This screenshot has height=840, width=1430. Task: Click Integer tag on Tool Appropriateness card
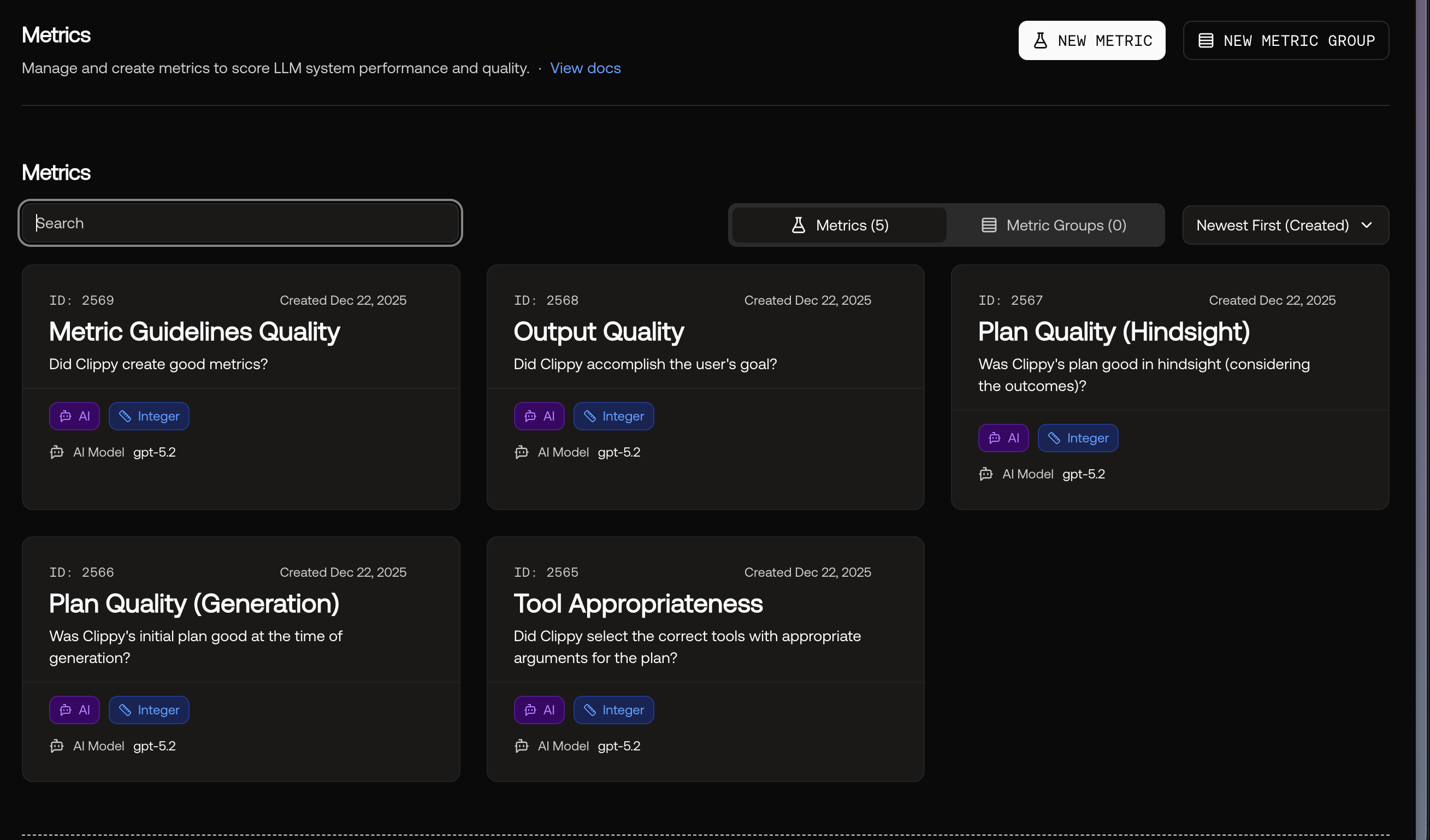(613, 710)
